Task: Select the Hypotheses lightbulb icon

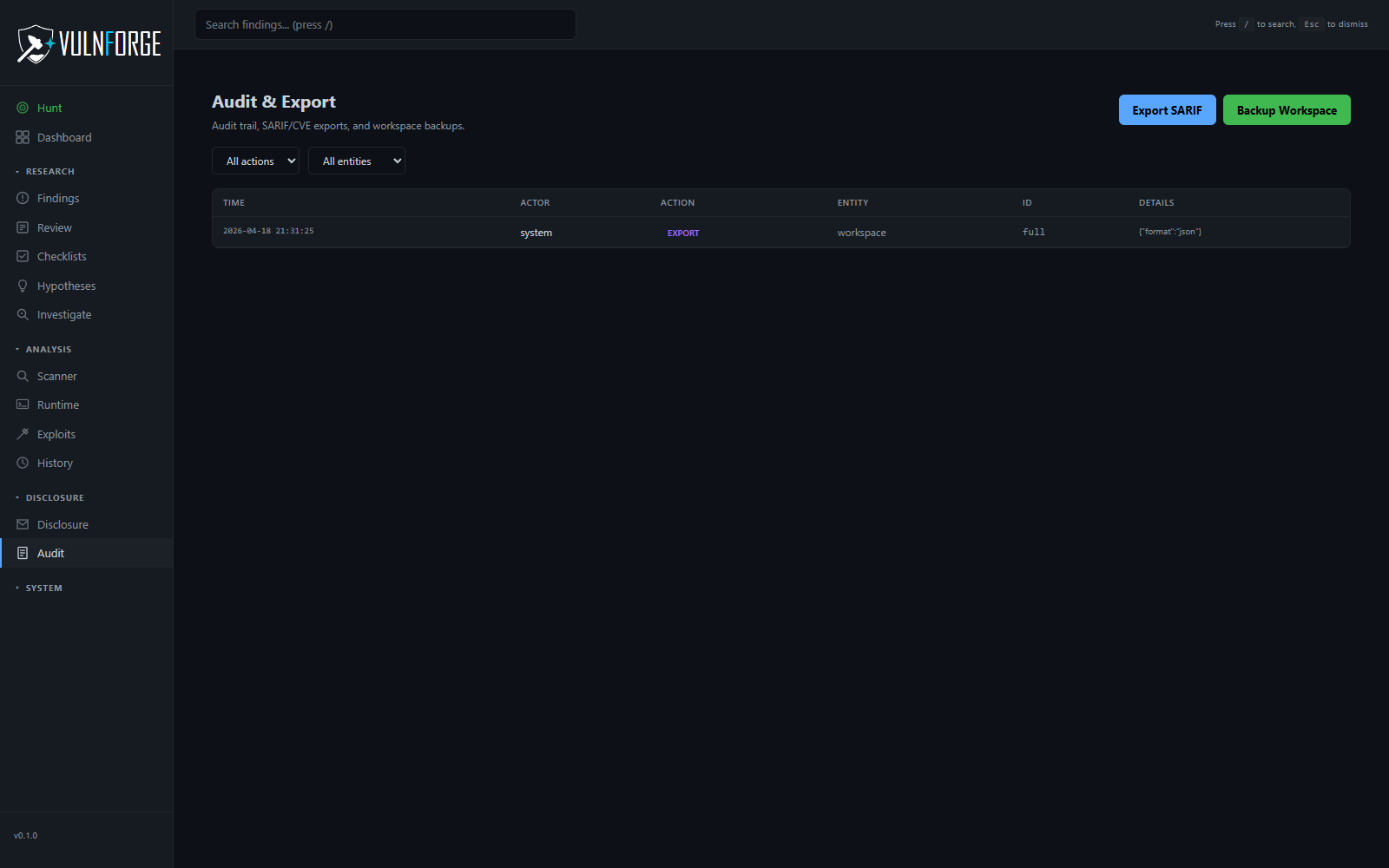Action: point(23,285)
